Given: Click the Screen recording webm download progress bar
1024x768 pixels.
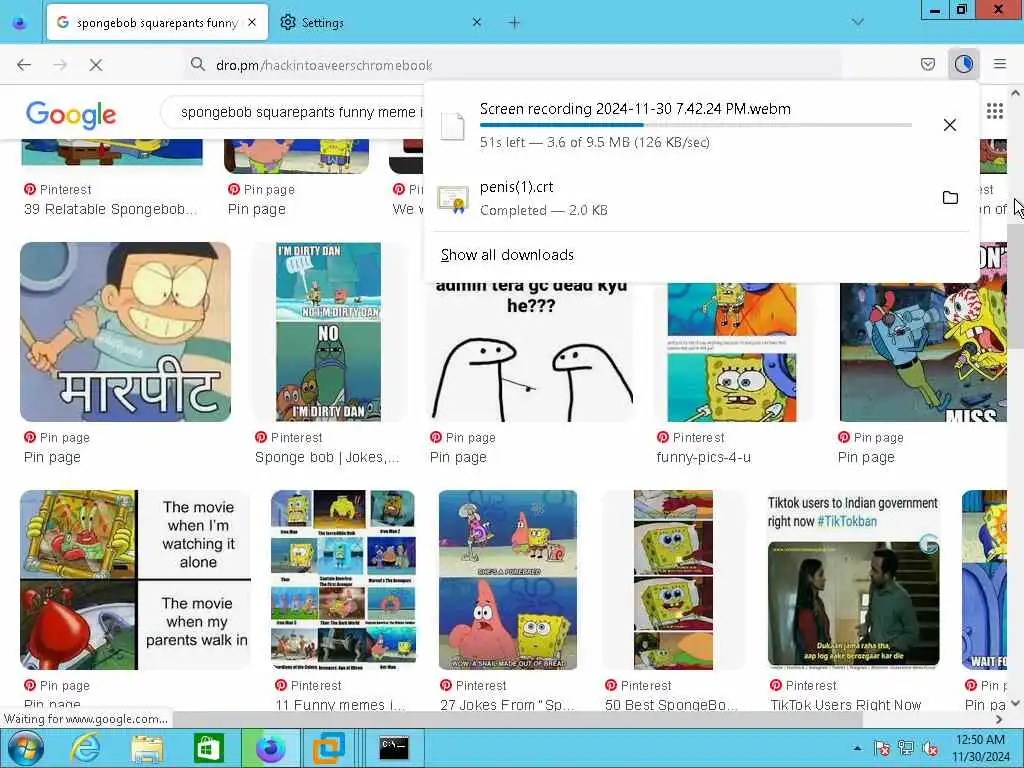Looking at the screenshot, I should click(x=696, y=125).
